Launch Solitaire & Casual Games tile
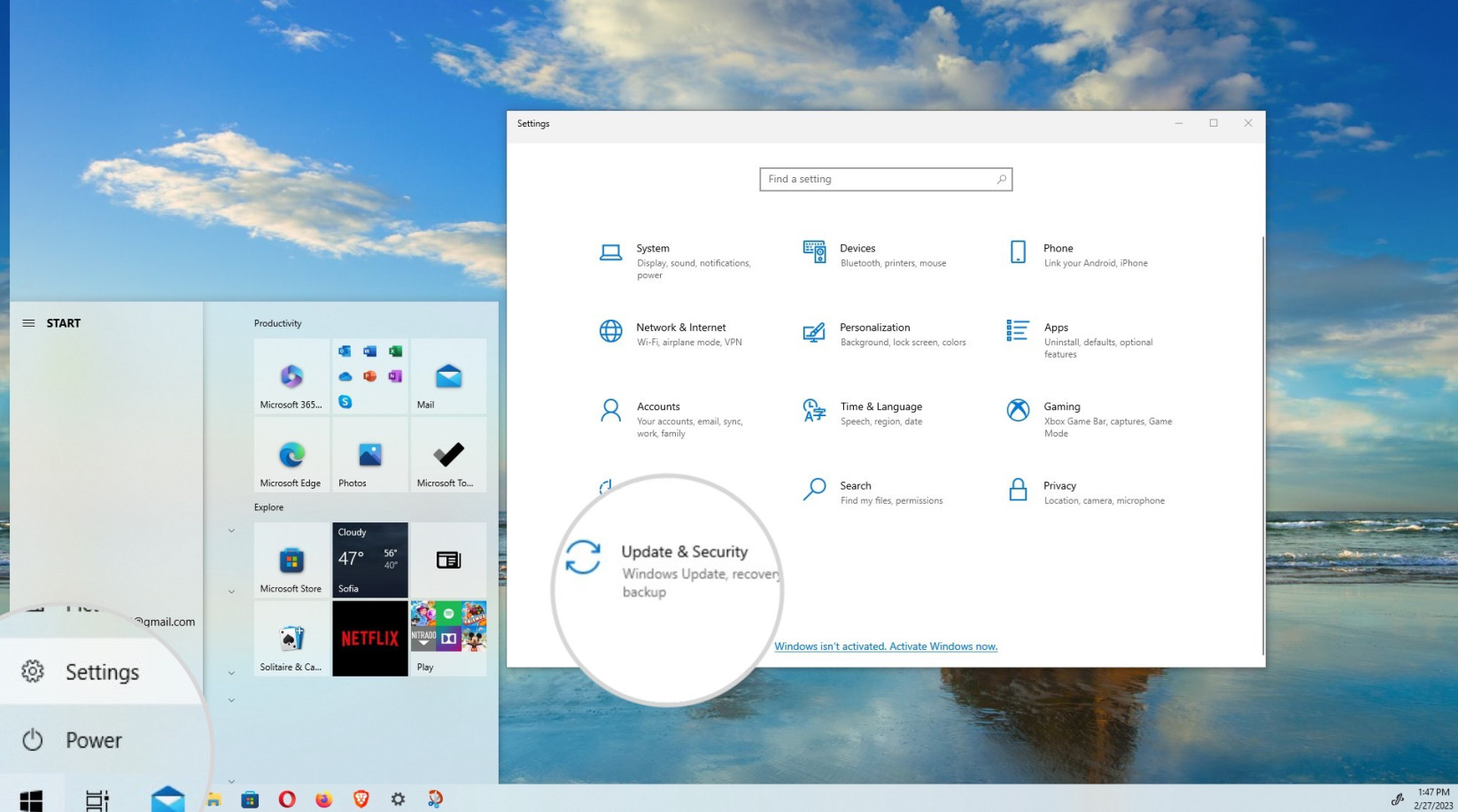Image resolution: width=1458 pixels, height=812 pixels. (x=291, y=638)
